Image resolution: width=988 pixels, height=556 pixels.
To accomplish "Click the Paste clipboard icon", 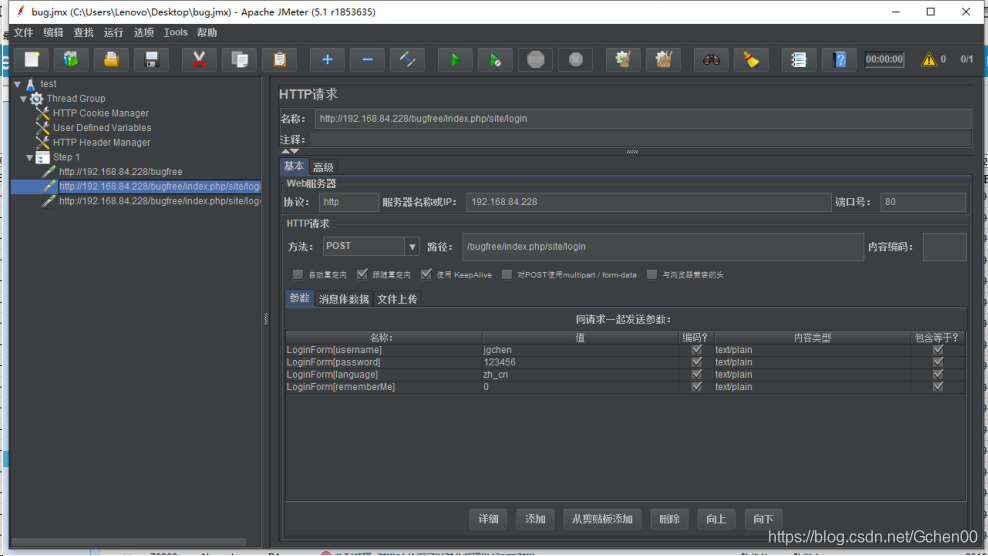I will click(280, 59).
